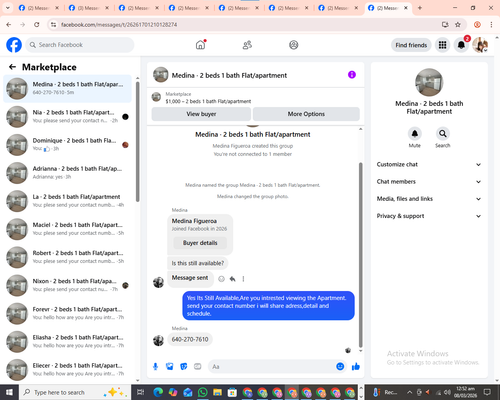Screen dimensions: 500x400
Task: Click the Search Facebook field
Action: tap(80, 45)
